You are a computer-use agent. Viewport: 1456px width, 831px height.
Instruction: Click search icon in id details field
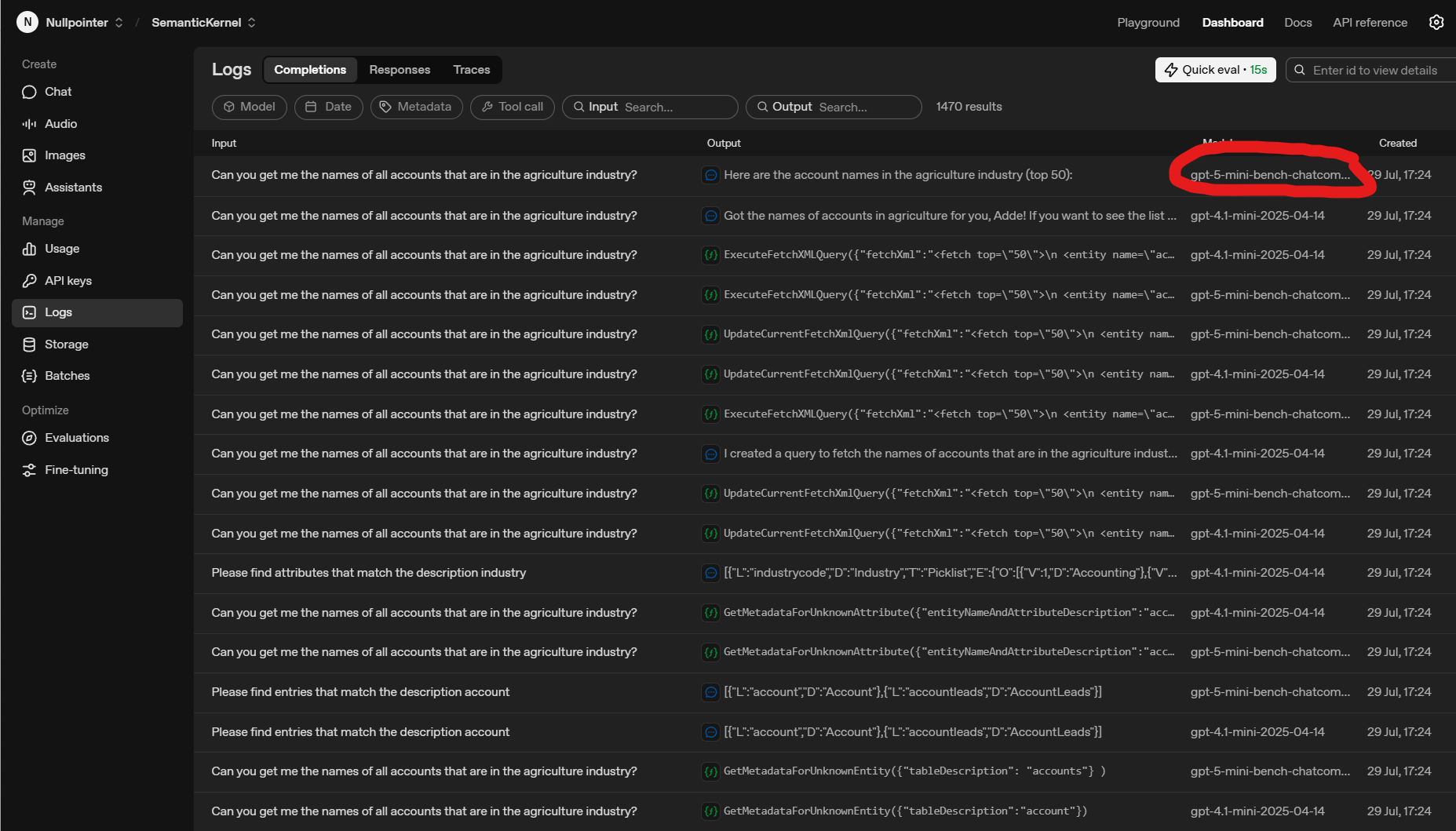(x=1300, y=70)
